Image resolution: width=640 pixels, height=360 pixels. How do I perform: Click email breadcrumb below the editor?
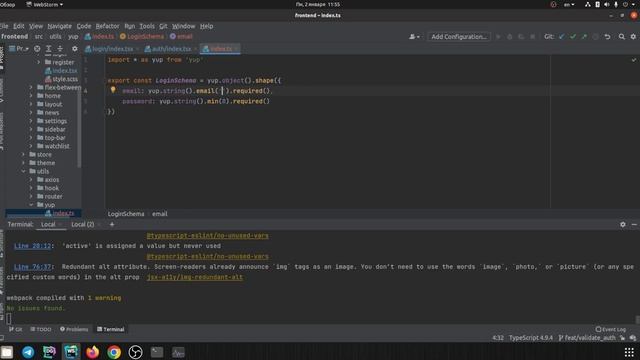coord(160,214)
